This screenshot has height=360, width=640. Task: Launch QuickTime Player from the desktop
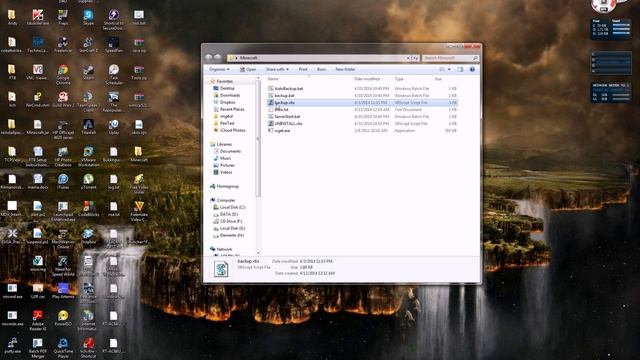[63, 348]
